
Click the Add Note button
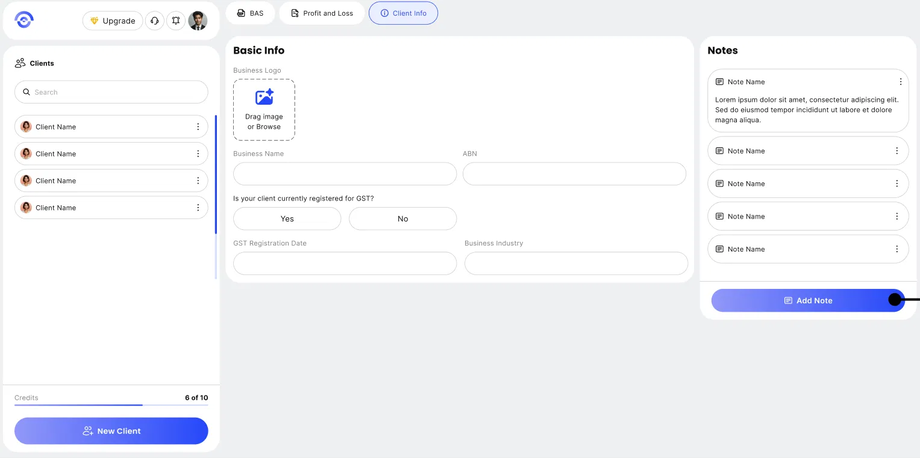807,300
